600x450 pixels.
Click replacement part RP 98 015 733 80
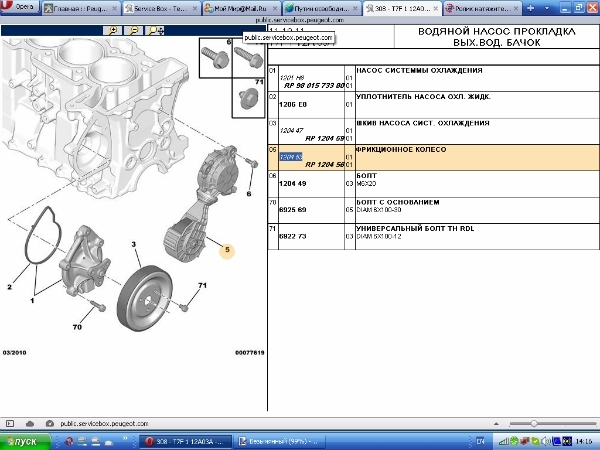point(314,85)
